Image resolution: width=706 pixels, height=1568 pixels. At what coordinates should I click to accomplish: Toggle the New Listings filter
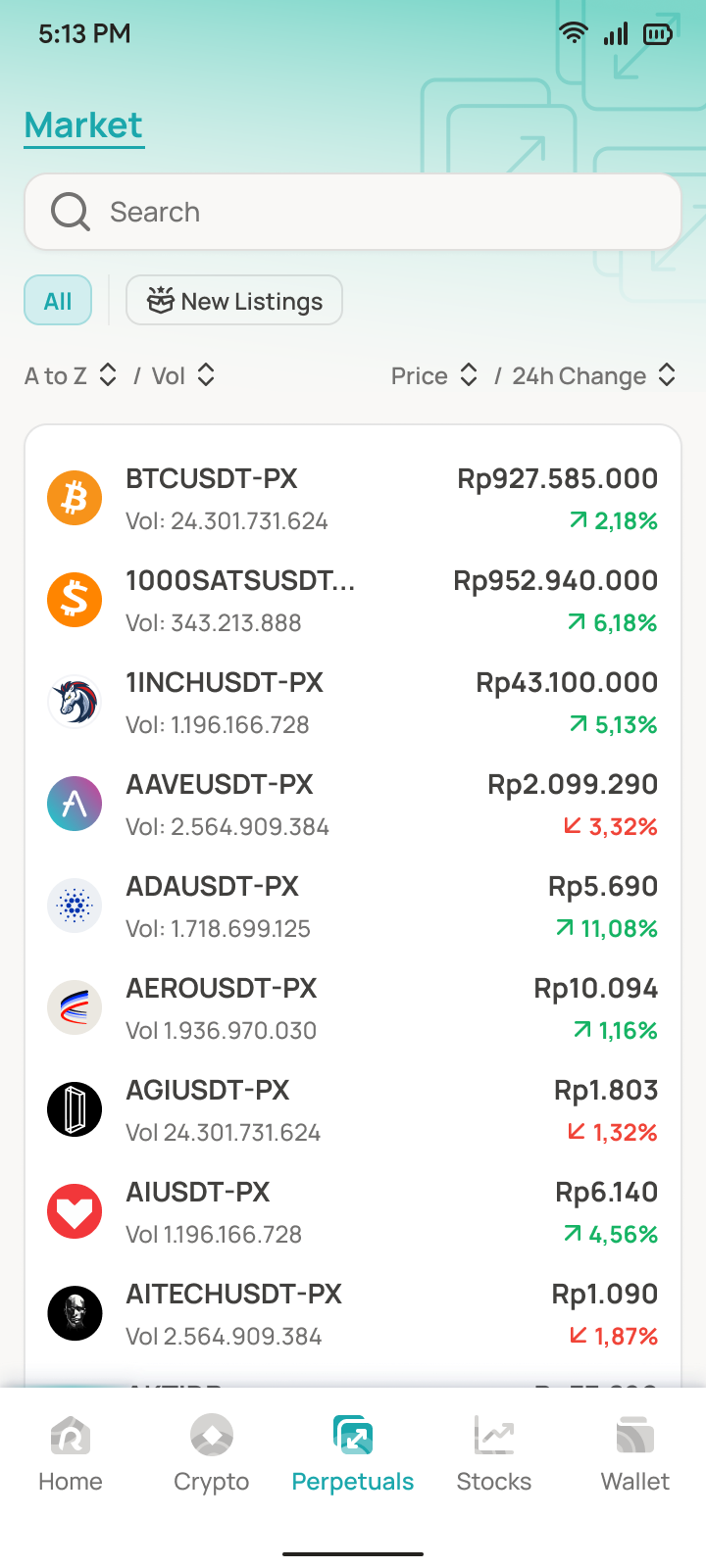click(x=234, y=301)
